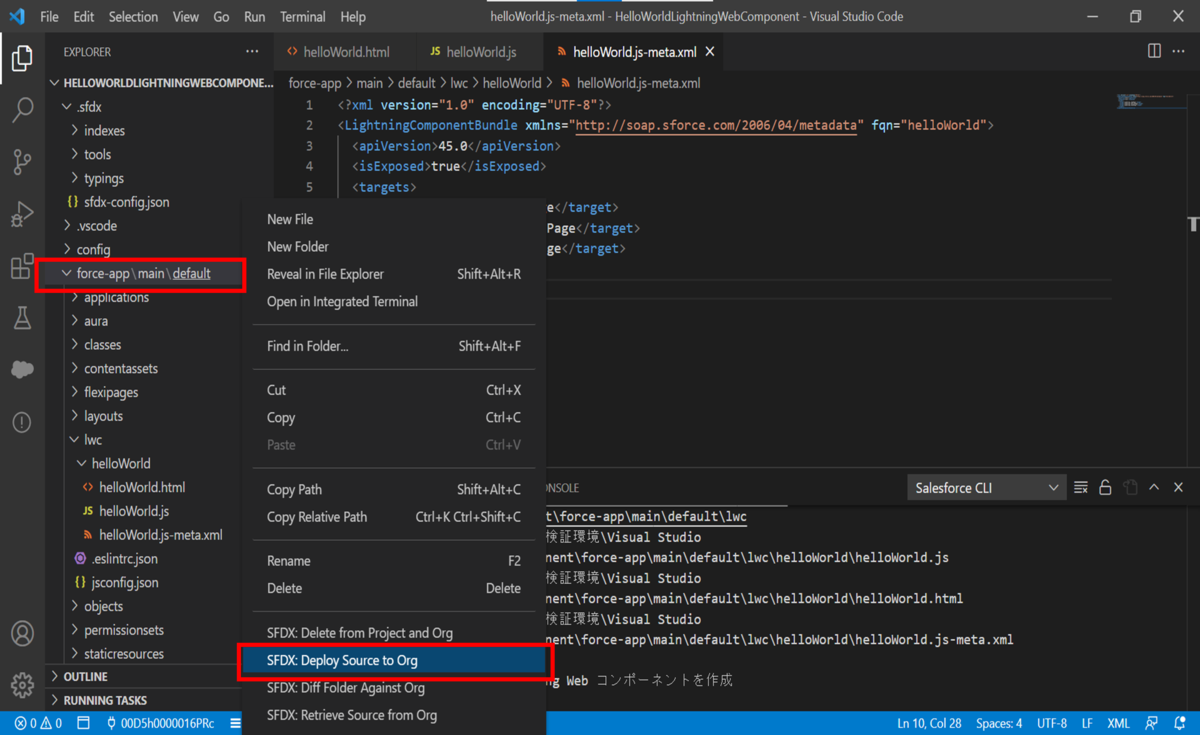Open the feedback icon in status bar
Viewport: 1200px width, 735px height.
point(1152,723)
